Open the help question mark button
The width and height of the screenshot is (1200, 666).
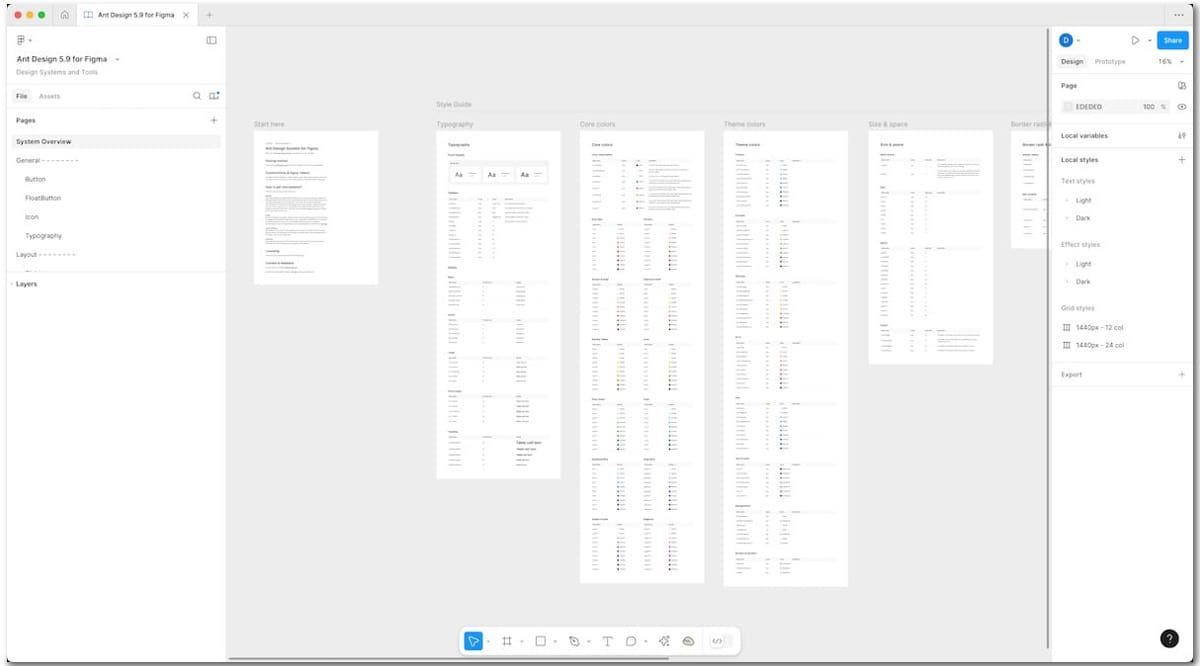(x=1169, y=639)
